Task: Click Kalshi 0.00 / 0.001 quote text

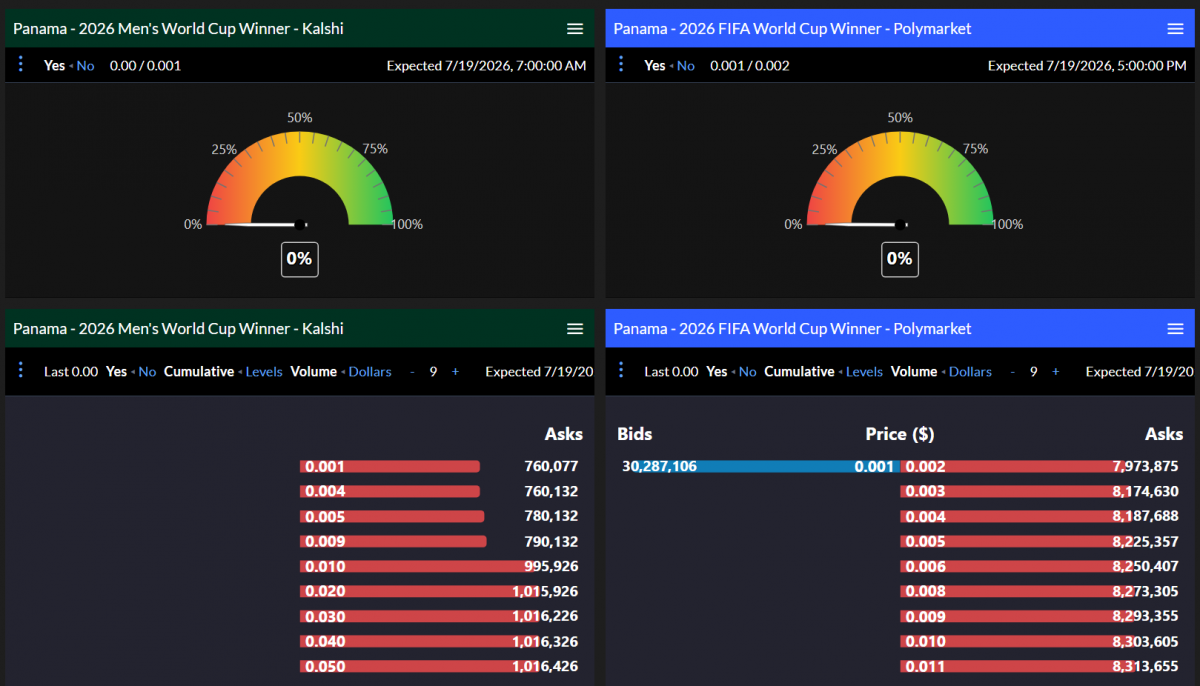Action: tap(146, 66)
